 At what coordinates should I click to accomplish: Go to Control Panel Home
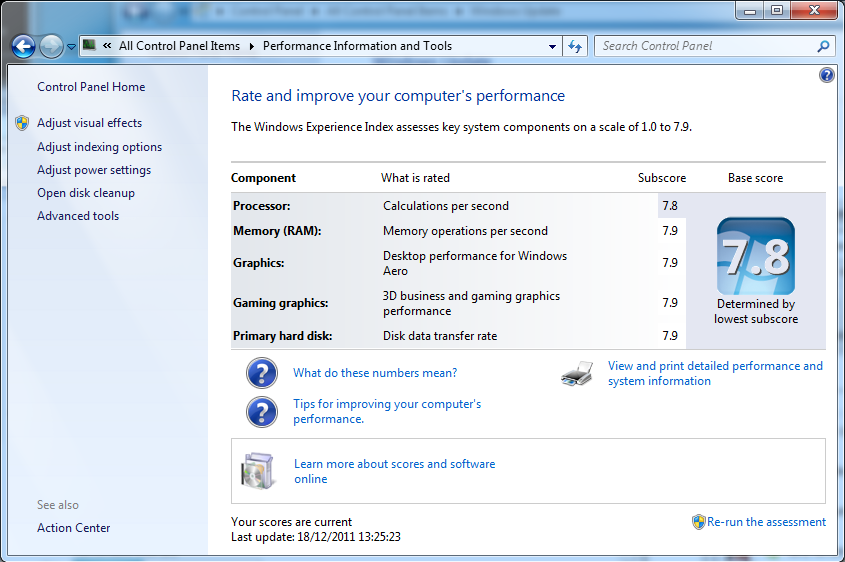pyautogui.click(x=91, y=87)
